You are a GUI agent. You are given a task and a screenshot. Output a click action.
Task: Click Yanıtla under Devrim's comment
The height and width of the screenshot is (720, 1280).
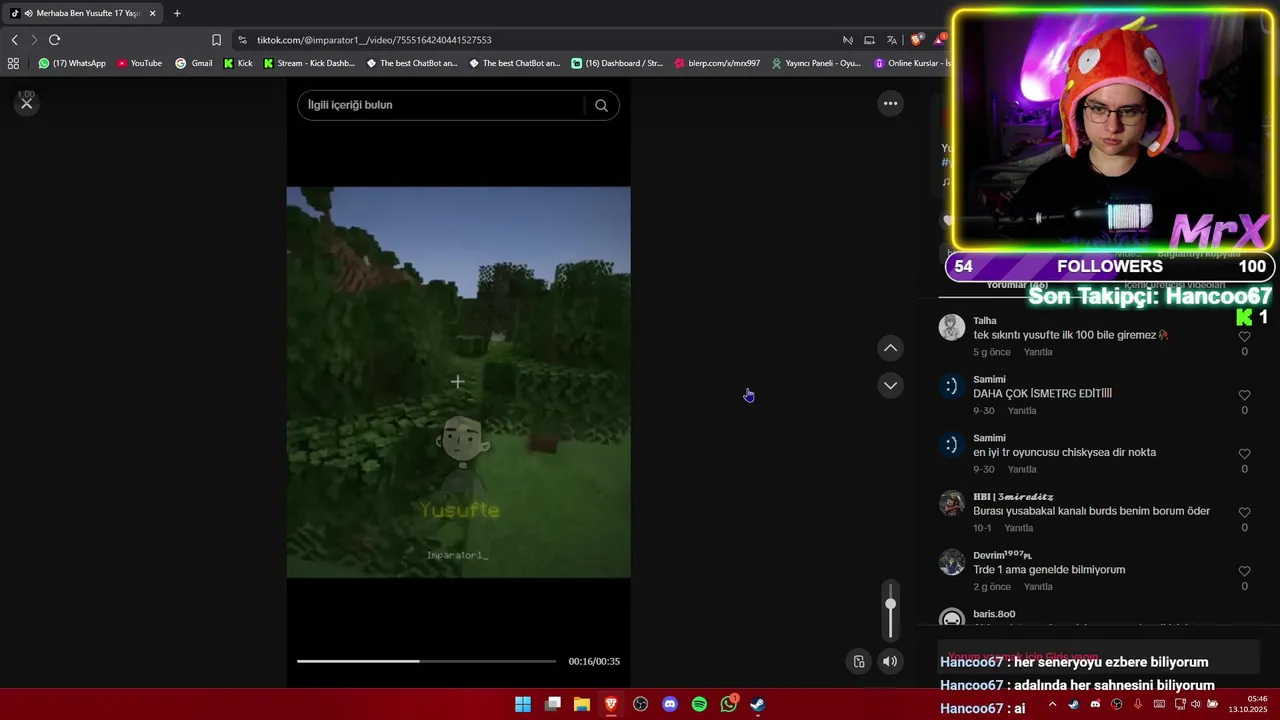click(1038, 587)
